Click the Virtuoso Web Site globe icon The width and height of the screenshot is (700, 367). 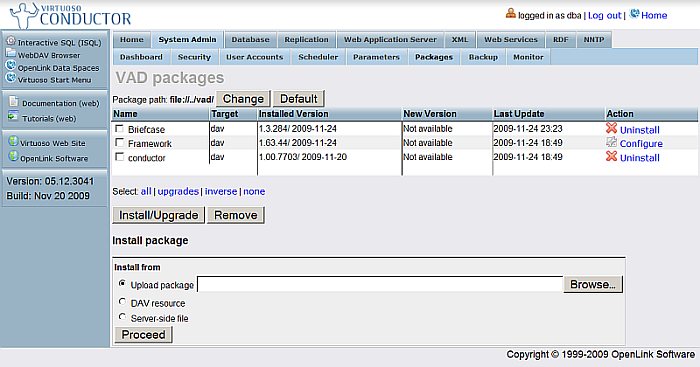click(x=13, y=142)
